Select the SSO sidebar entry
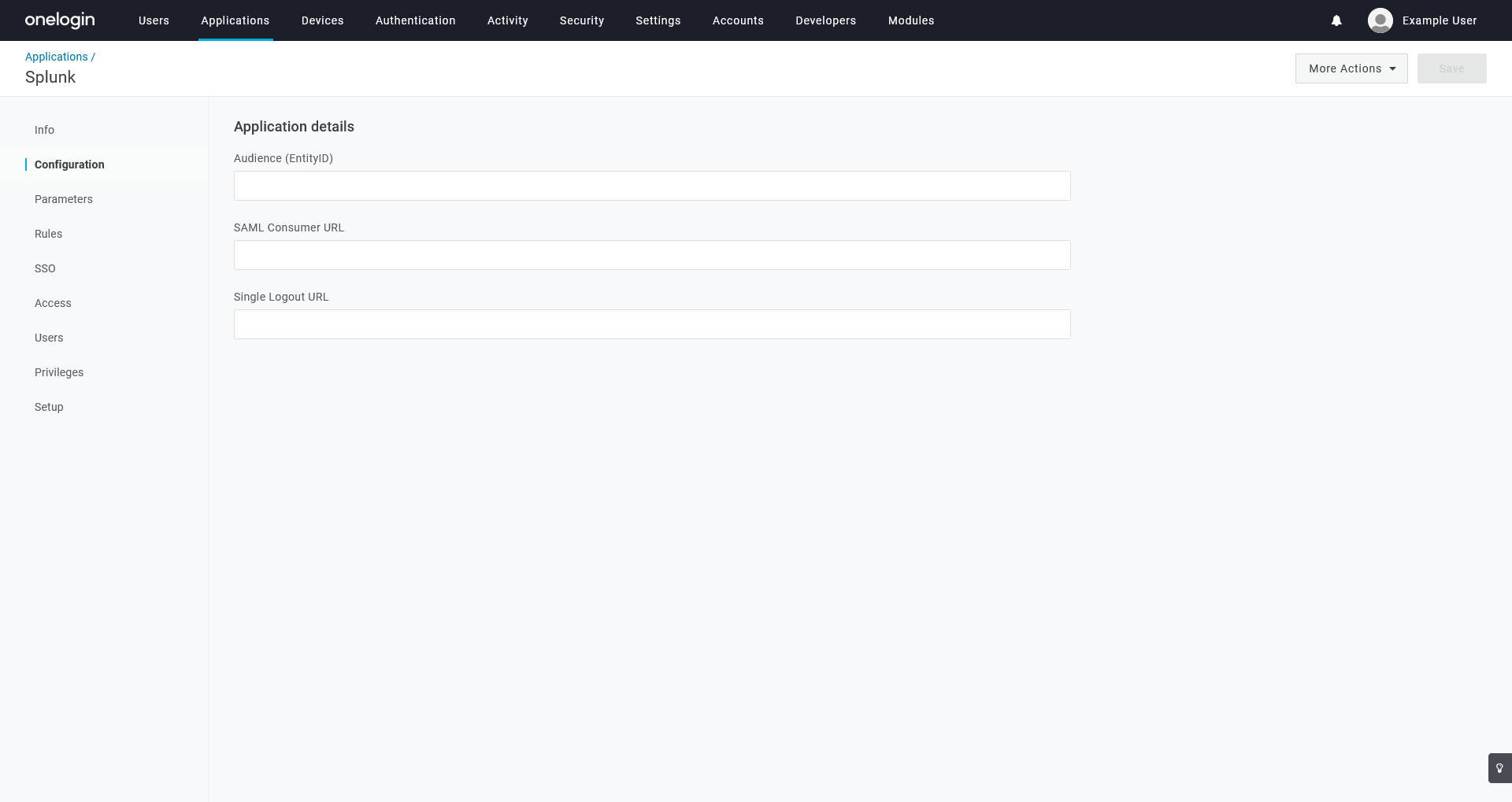The height and width of the screenshot is (802, 1512). (x=45, y=268)
